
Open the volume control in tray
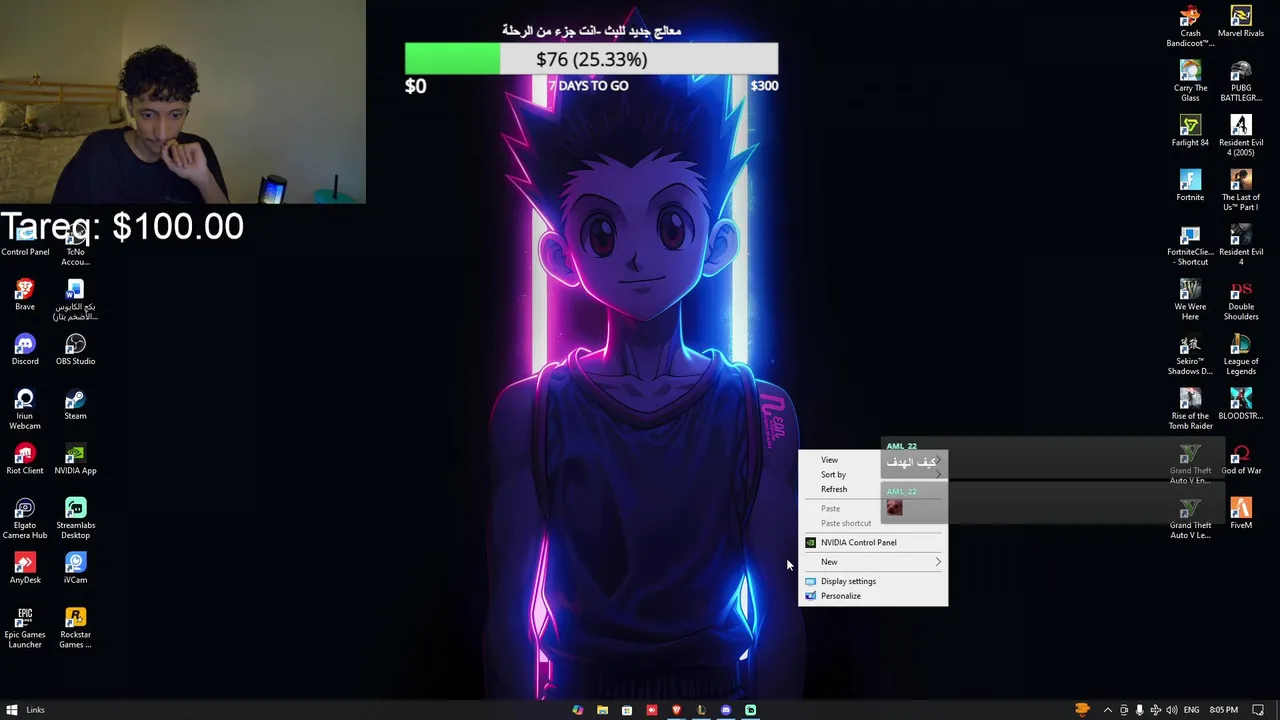pos(1171,710)
